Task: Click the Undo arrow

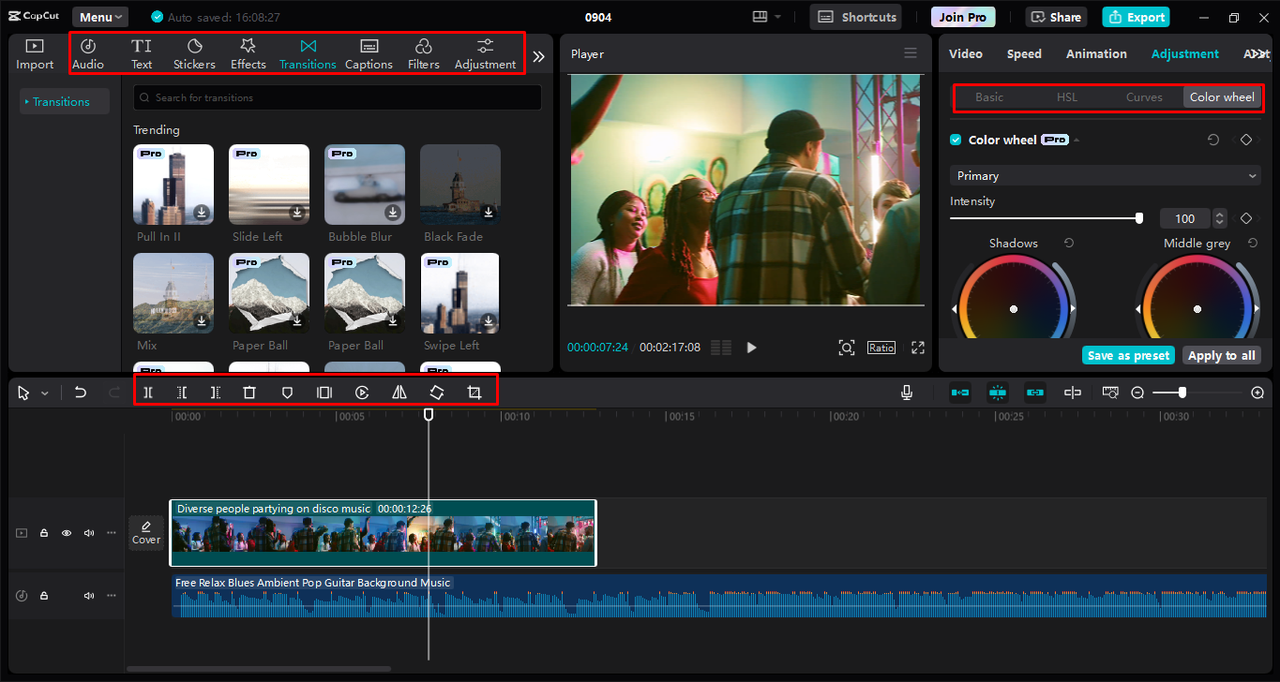Action: (81, 393)
